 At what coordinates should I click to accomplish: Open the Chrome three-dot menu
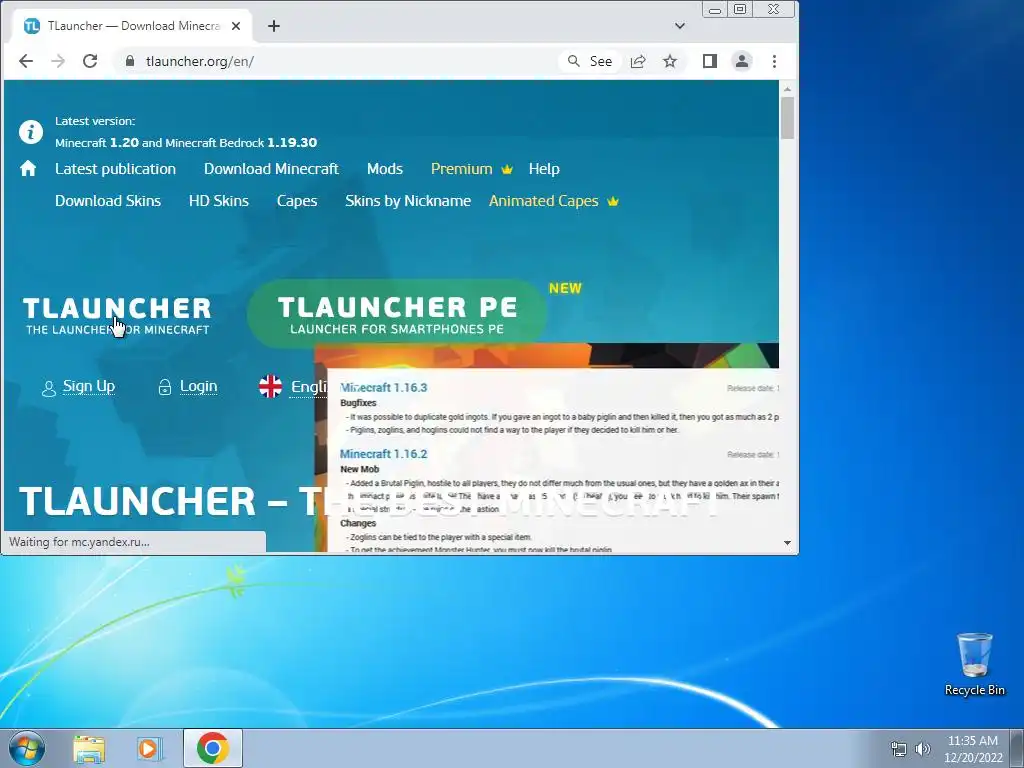(775, 61)
